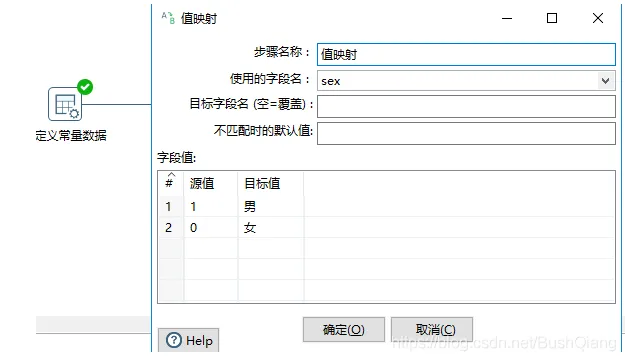Maximize the 值映射 dialog window
The width and height of the screenshot is (625, 361).
552,18
